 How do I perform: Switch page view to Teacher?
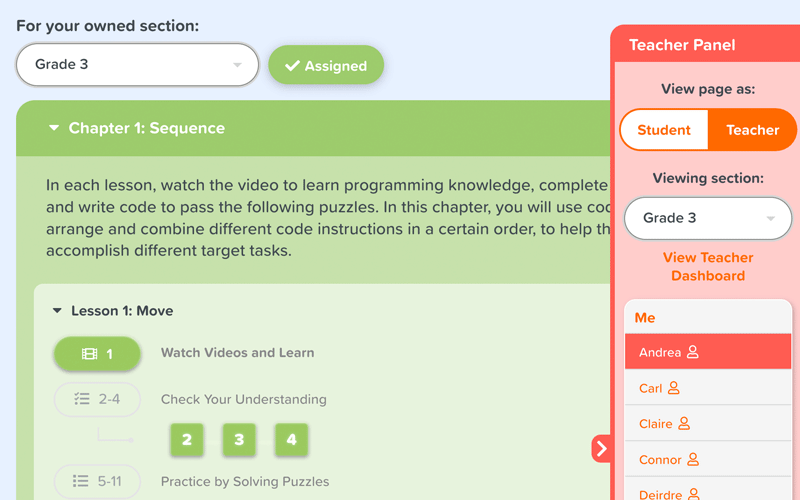click(x=752, y=130)
